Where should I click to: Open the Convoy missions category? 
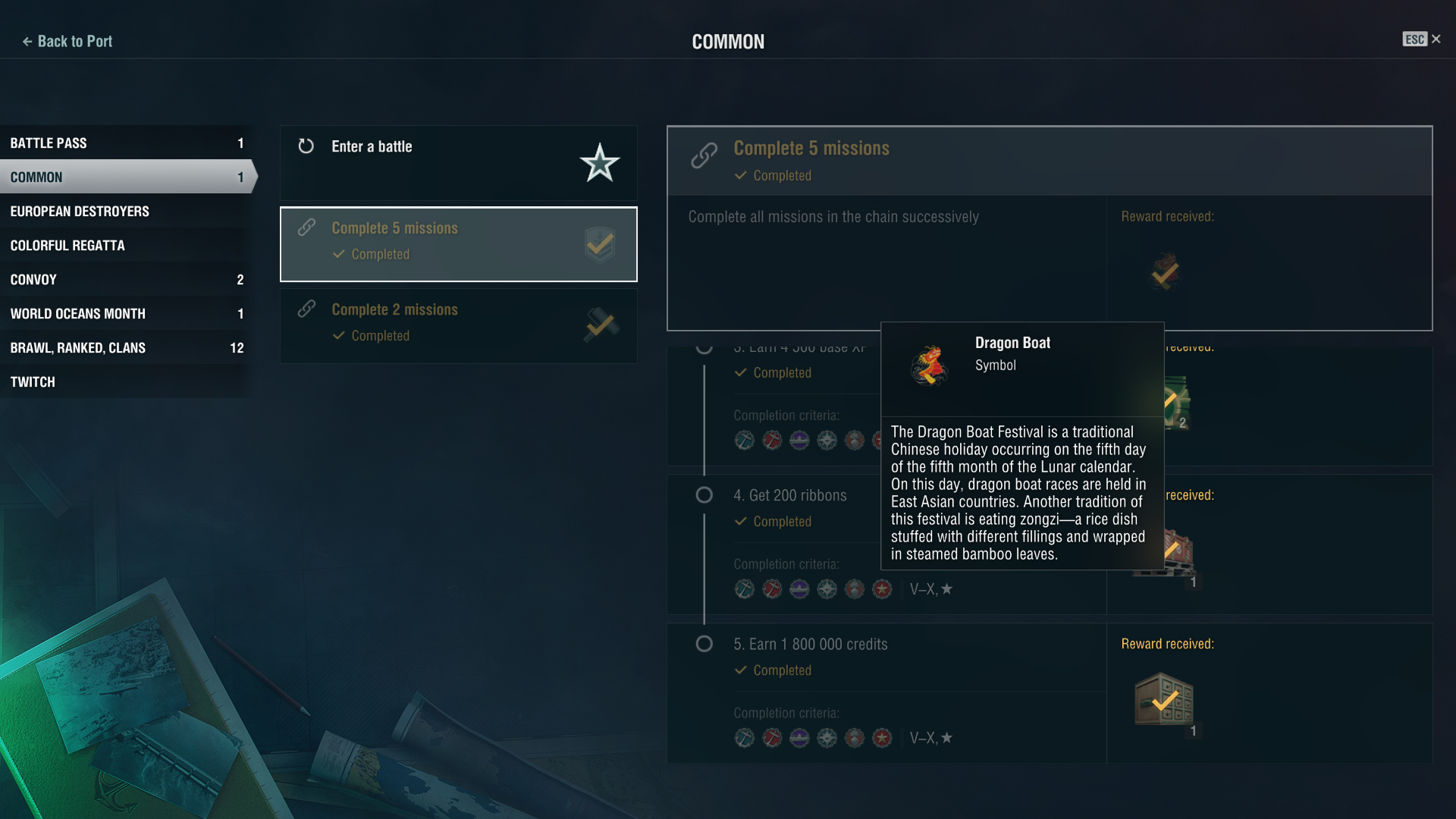click(x=125, y=279)
